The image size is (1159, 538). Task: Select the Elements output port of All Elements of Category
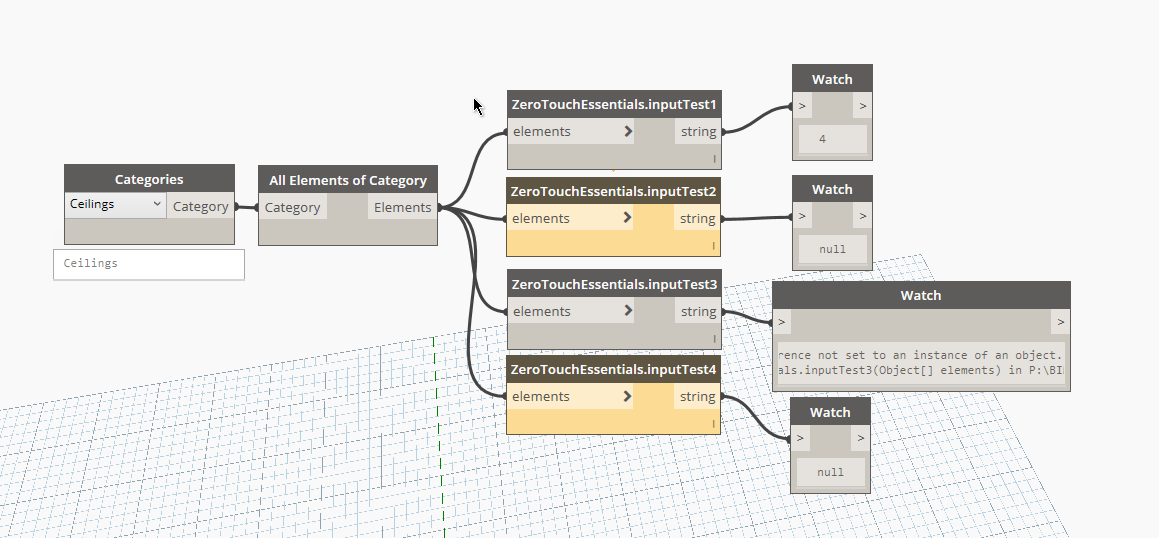(x=403, y=208)
